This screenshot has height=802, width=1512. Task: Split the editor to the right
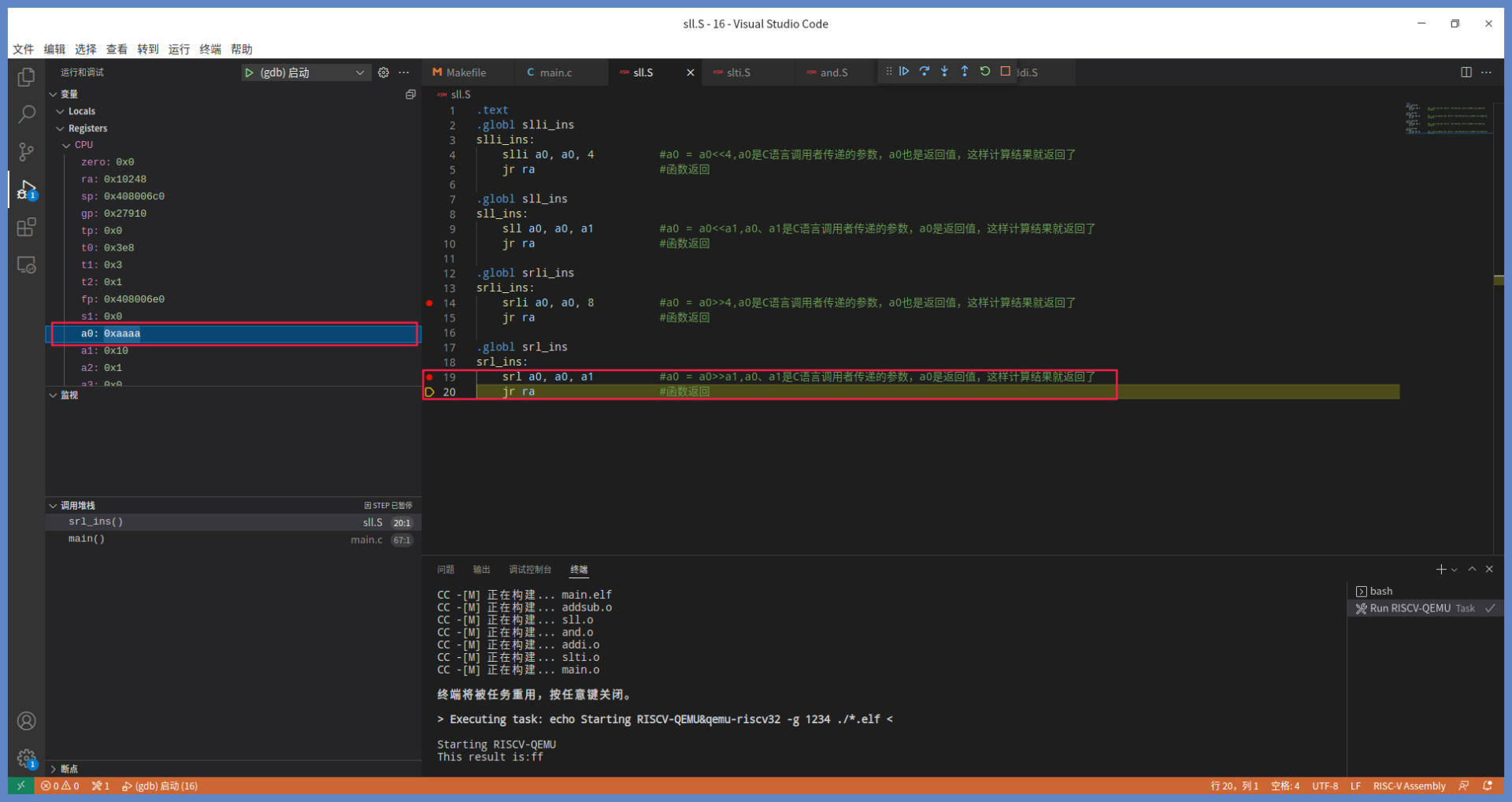pyautogui.click(x=1466, y=72)
